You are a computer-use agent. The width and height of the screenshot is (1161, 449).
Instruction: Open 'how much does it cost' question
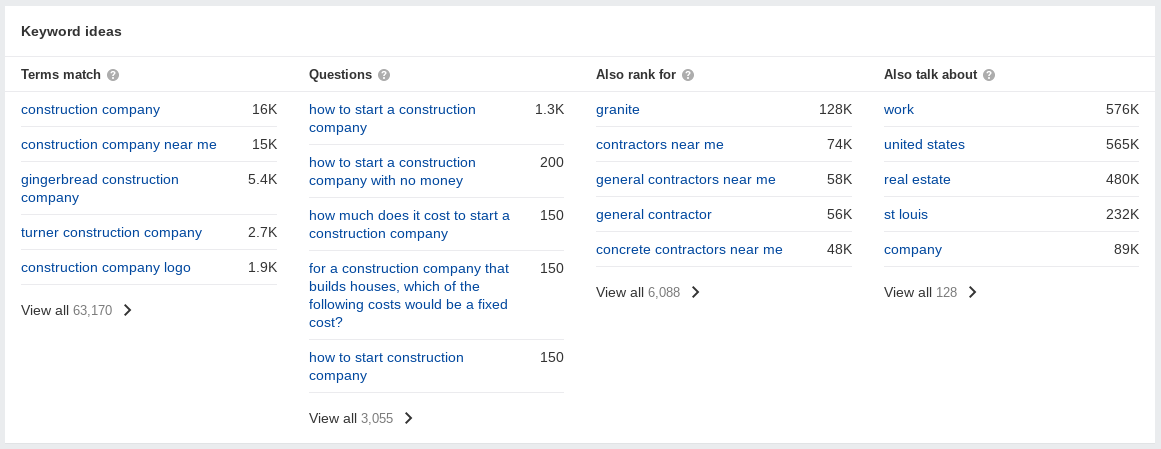[409, 224]
